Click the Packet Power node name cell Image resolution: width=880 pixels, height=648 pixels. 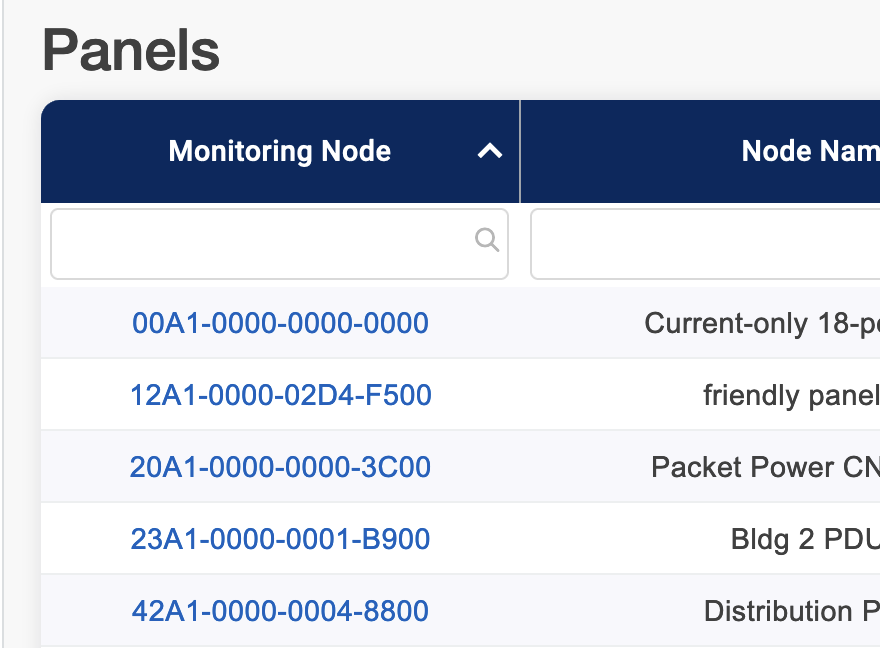(765, 467)
